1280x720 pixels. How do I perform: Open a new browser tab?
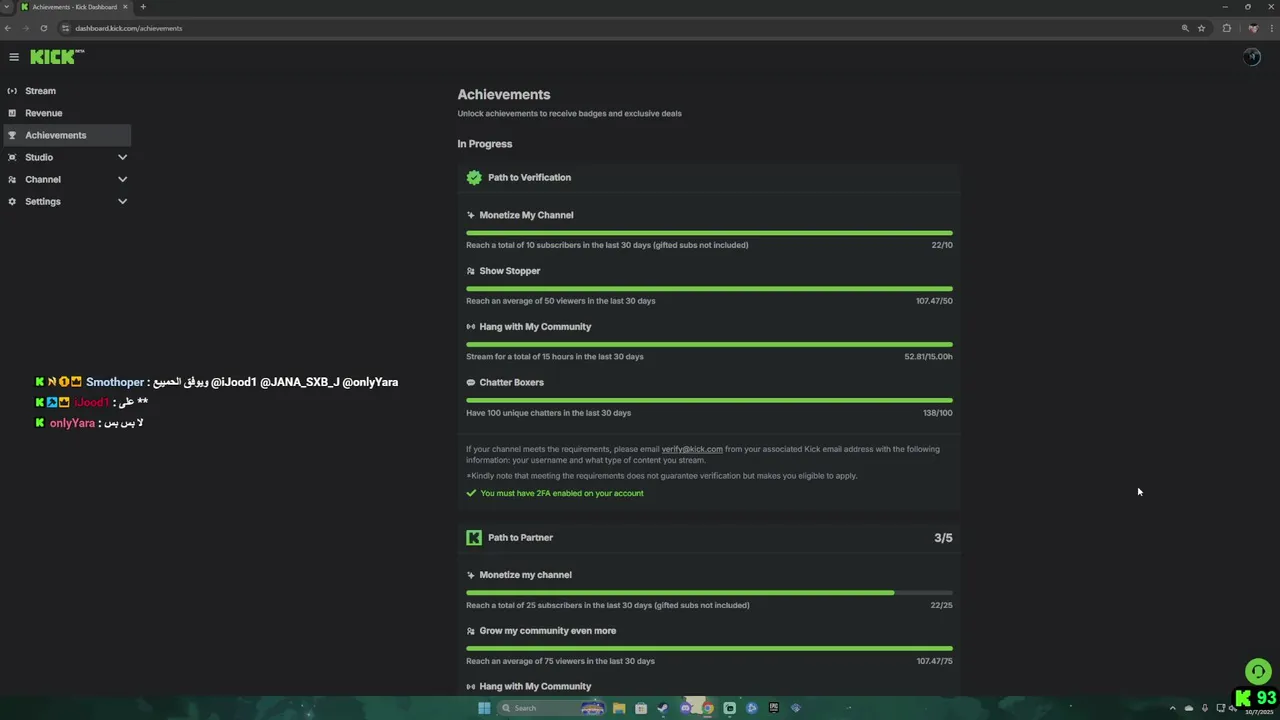coord(143,7)
